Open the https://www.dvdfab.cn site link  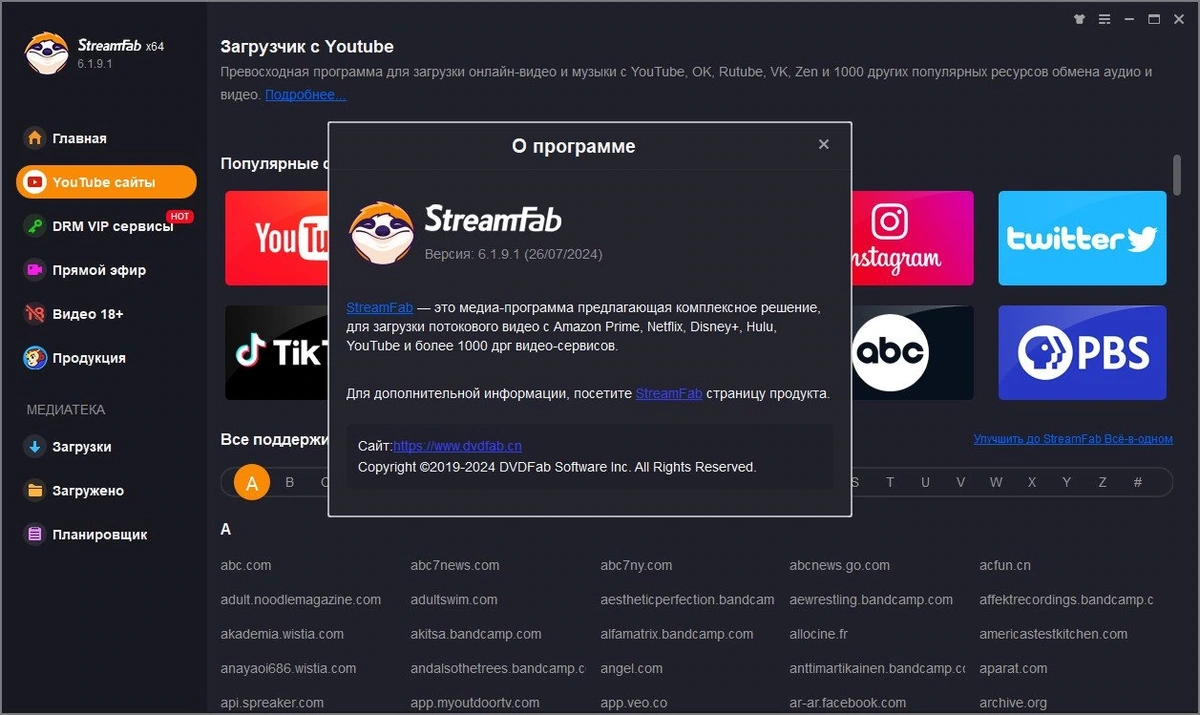point(457,447)
